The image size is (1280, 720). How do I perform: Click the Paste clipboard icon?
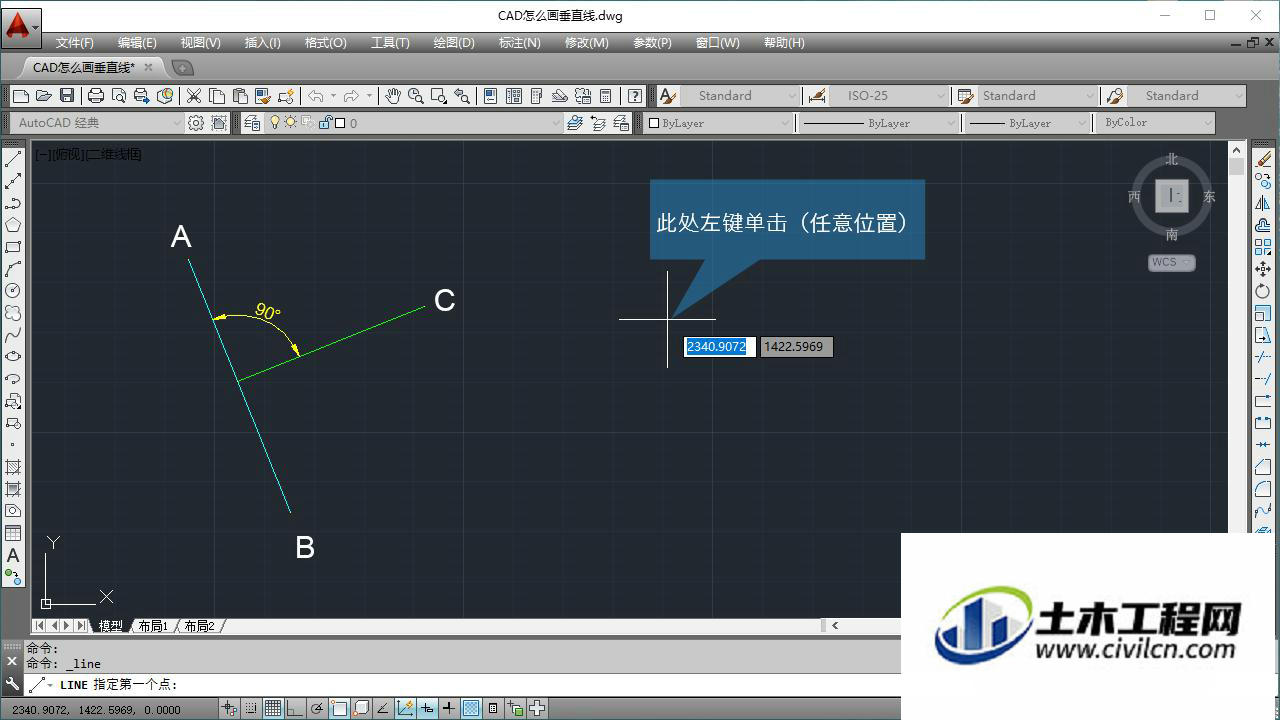[x=240, y=96]
